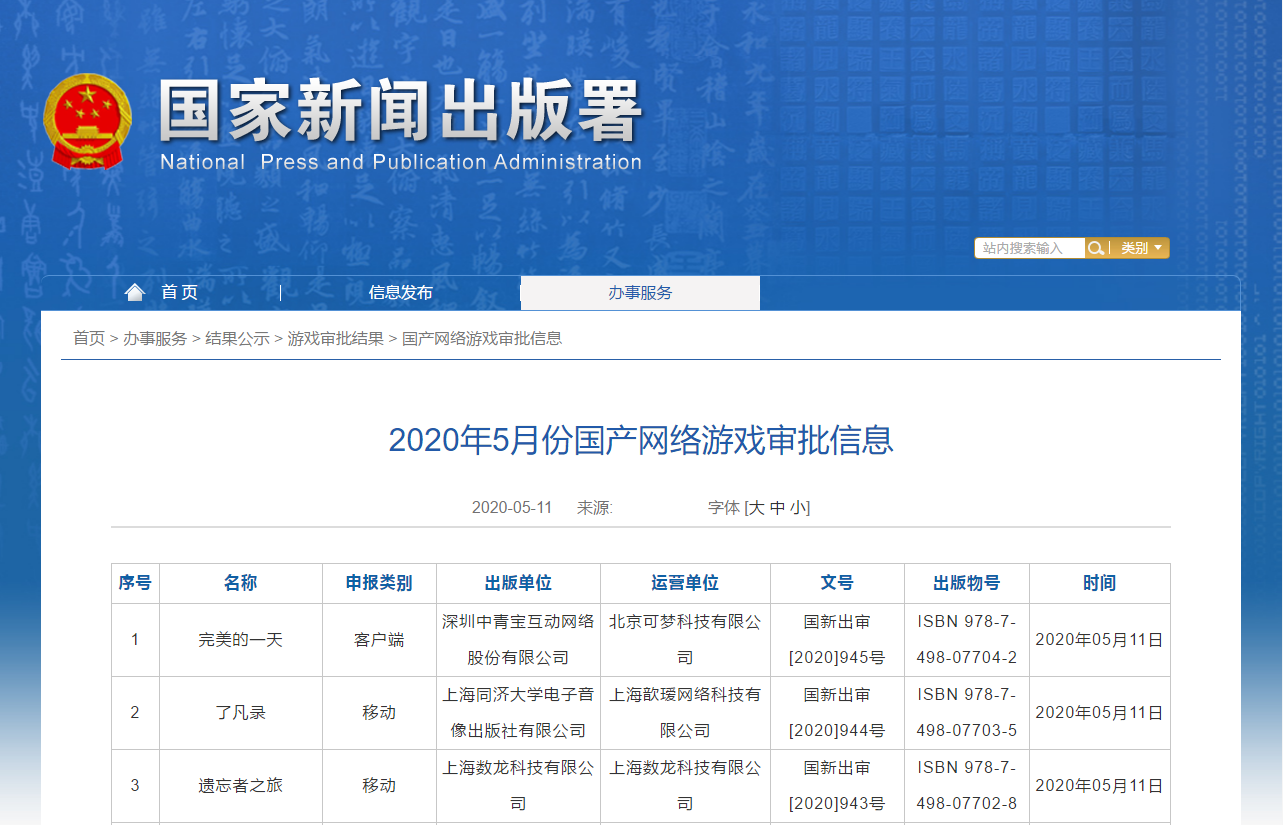Click the 遗忘者之旅 table entry
1283x825 pixels.
click(x=241, y=785)
